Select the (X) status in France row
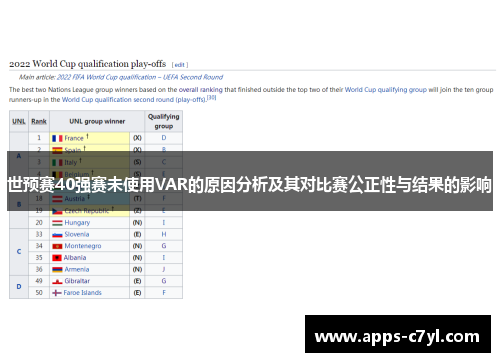Image resolution: width=500 pixels, height=362 pixels. 137,138
